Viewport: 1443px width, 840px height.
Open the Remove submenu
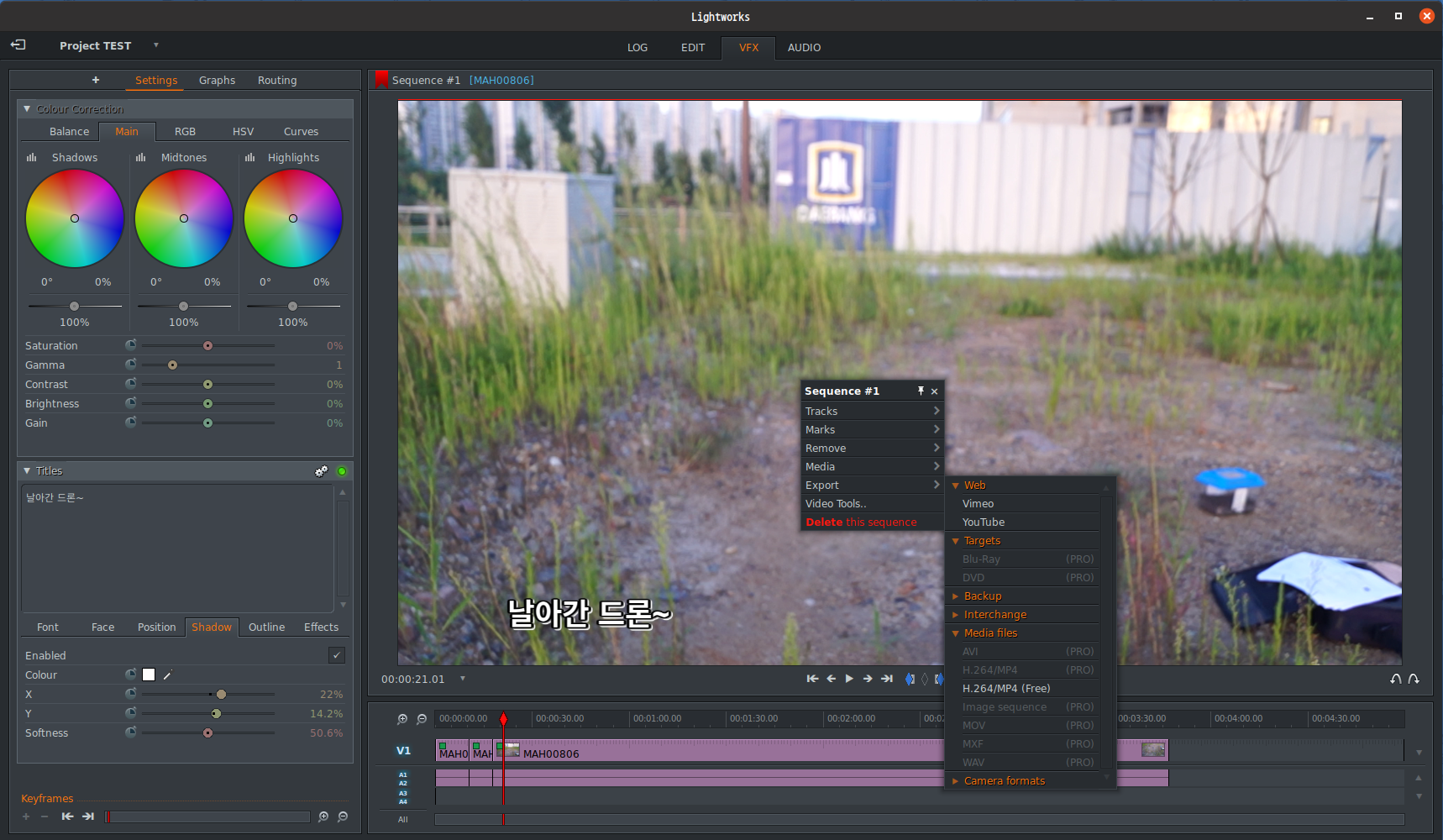(x=872, y=448)
